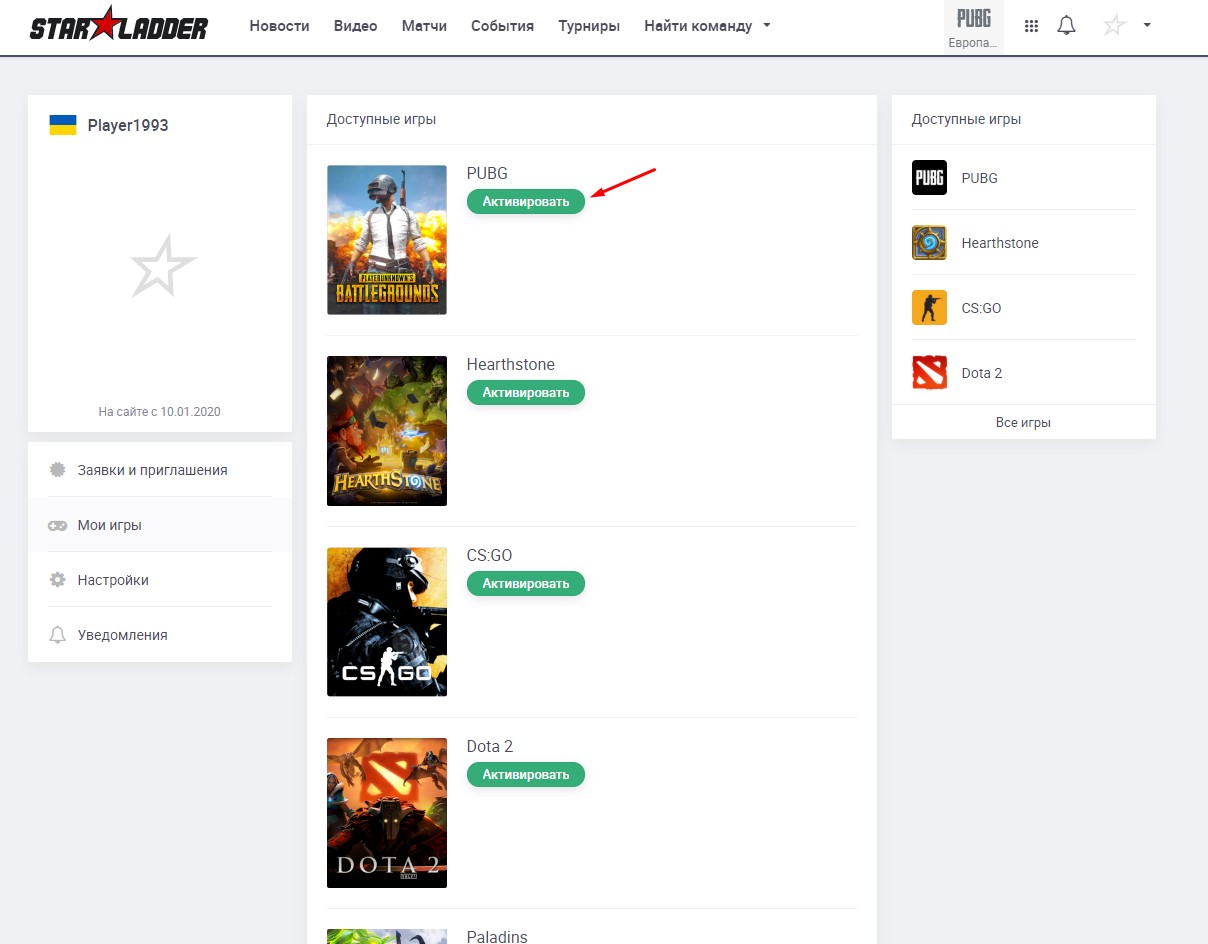Click the StarLadder logo
Image resolution: width=1208 pixels, height=944 pixels.
[x=118, y=26]
